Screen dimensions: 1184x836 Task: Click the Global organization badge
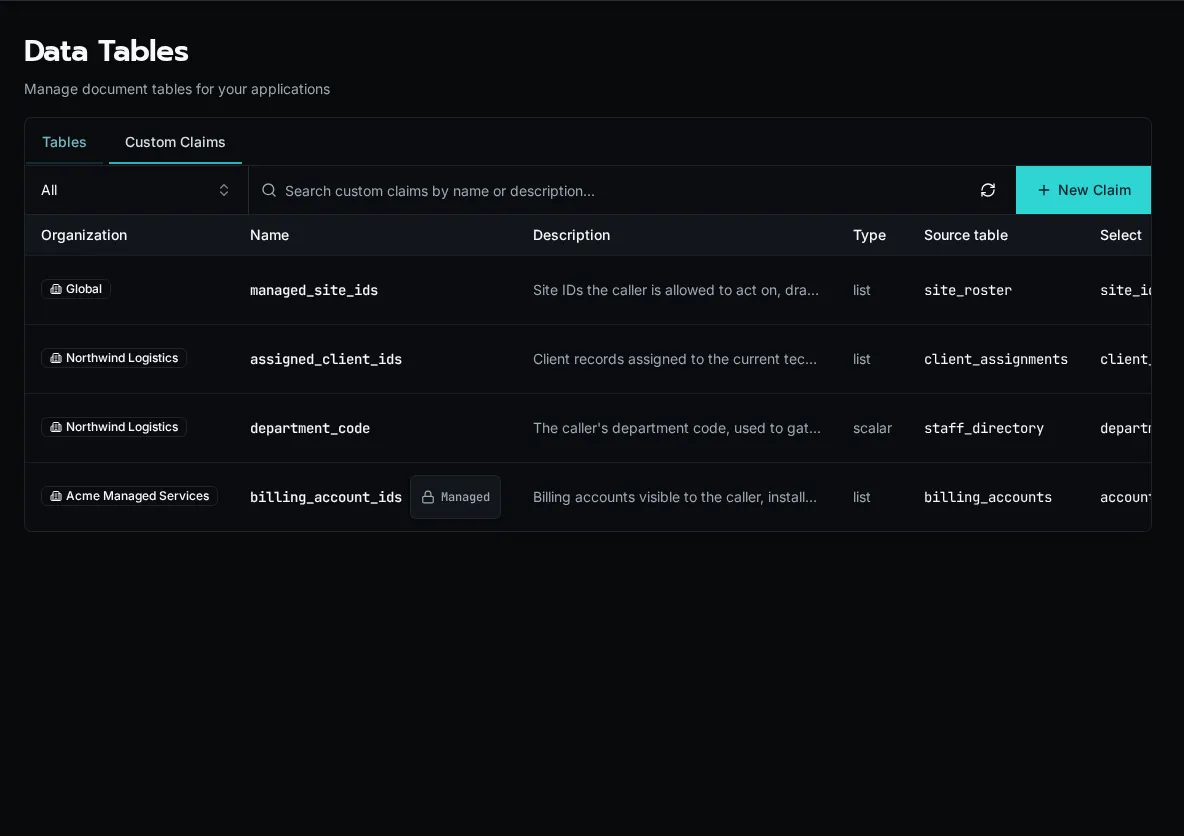click(76, 289)
